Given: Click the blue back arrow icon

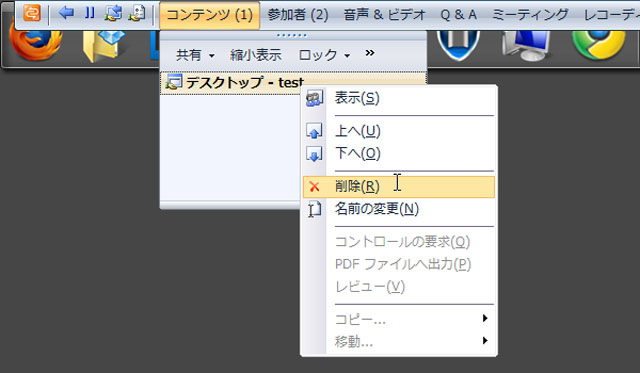Looking at the screenshot, I should click(x=66, y=13).
